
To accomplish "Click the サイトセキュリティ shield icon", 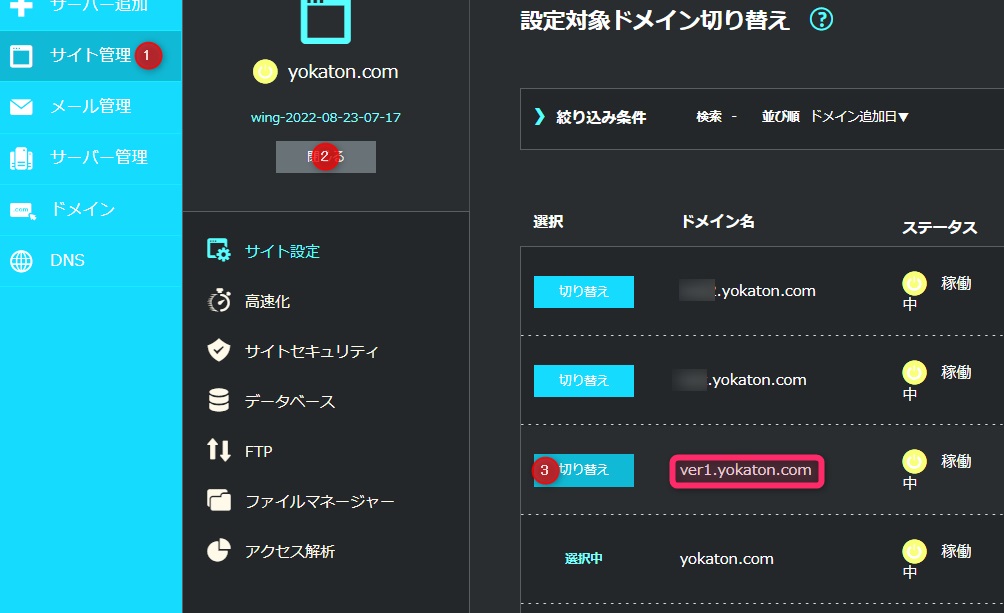I will point(218,351).
